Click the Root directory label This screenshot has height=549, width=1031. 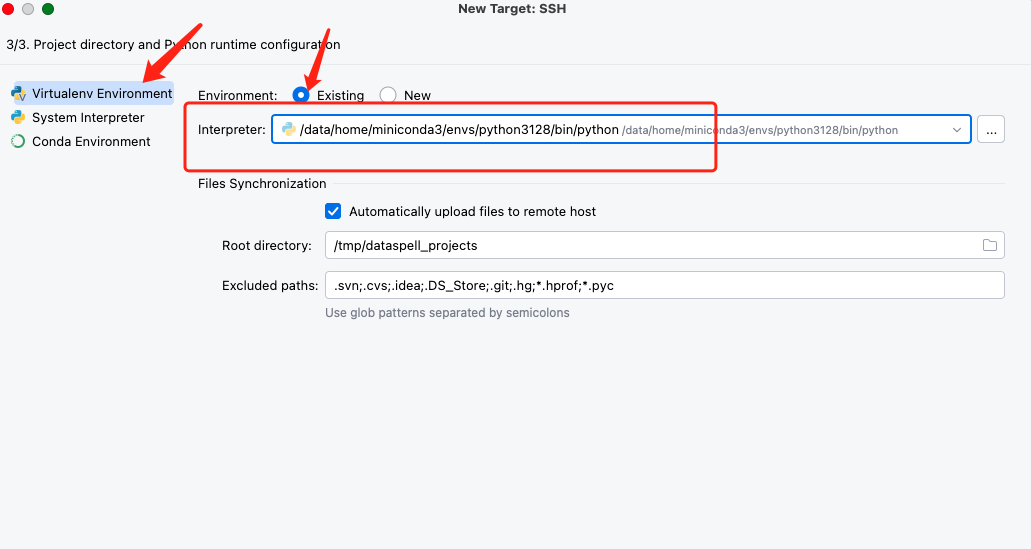pyautogui.click(x=267, y=245)
